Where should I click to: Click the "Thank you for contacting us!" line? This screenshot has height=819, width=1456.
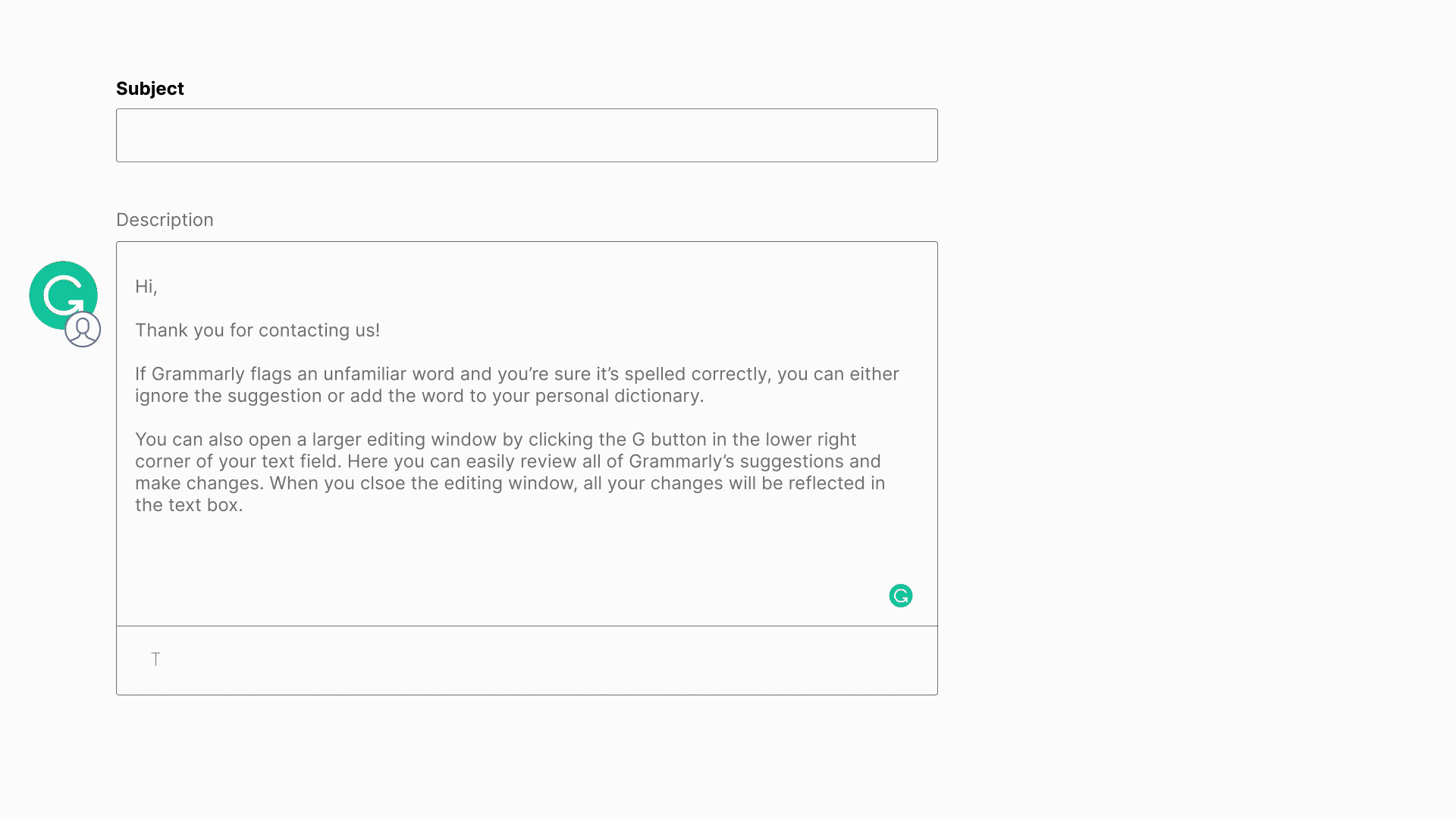pos(257,331)
